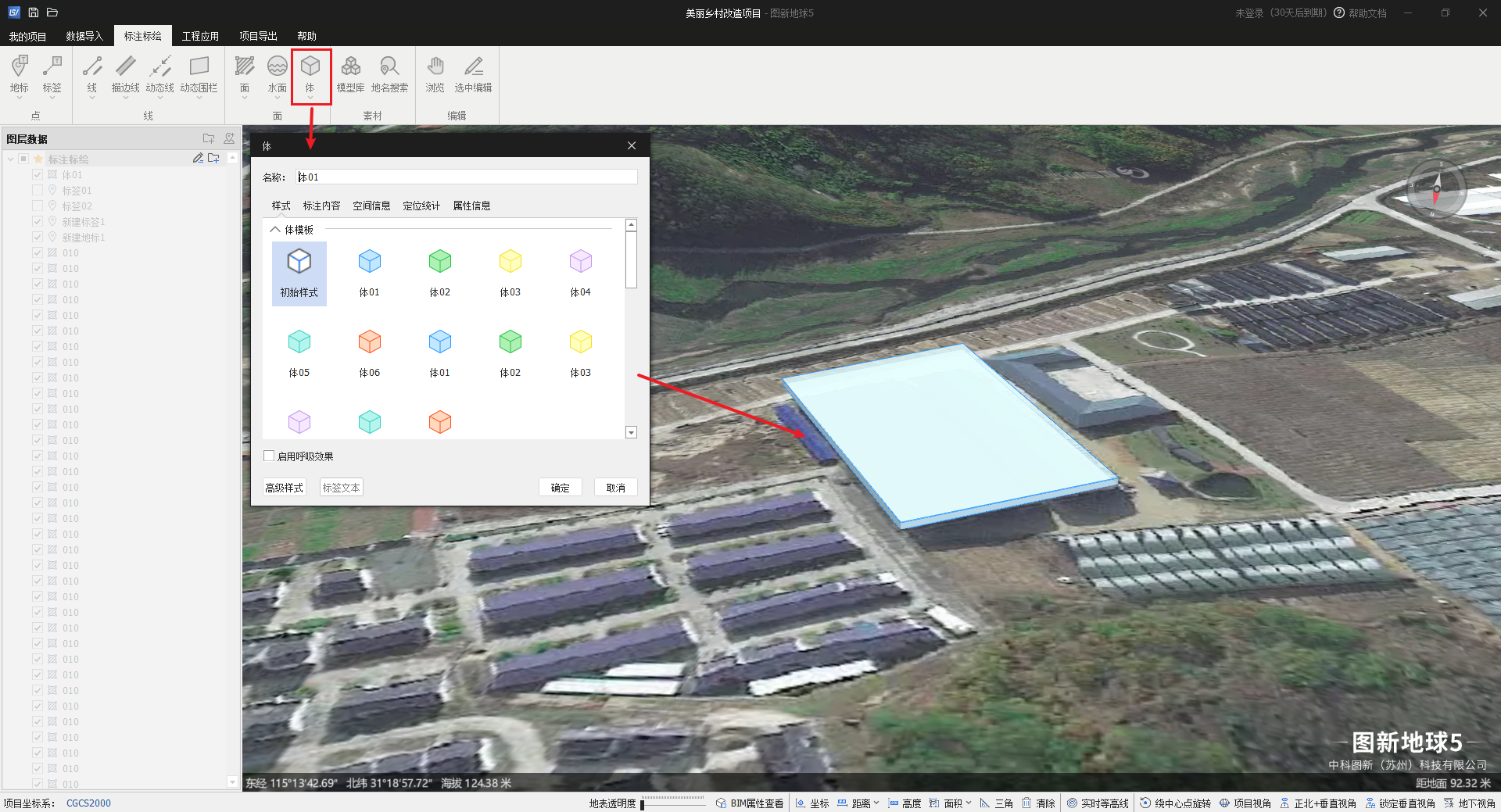The width and height of the screenshot is (1501, 812).
Task: Click the 高级样式 button
Action: (x=285, y=488)
